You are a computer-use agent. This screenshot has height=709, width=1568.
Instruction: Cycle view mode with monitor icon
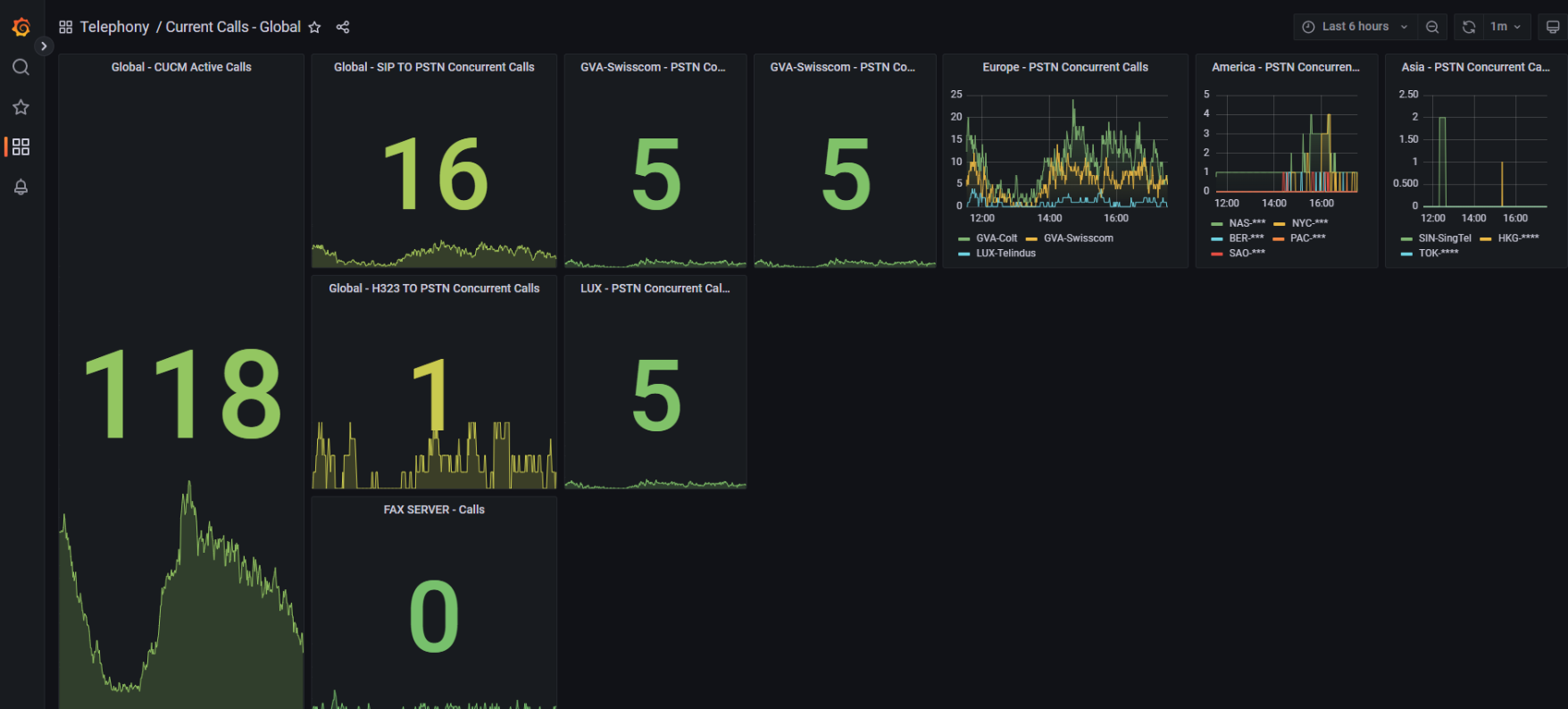point(1553,27)
